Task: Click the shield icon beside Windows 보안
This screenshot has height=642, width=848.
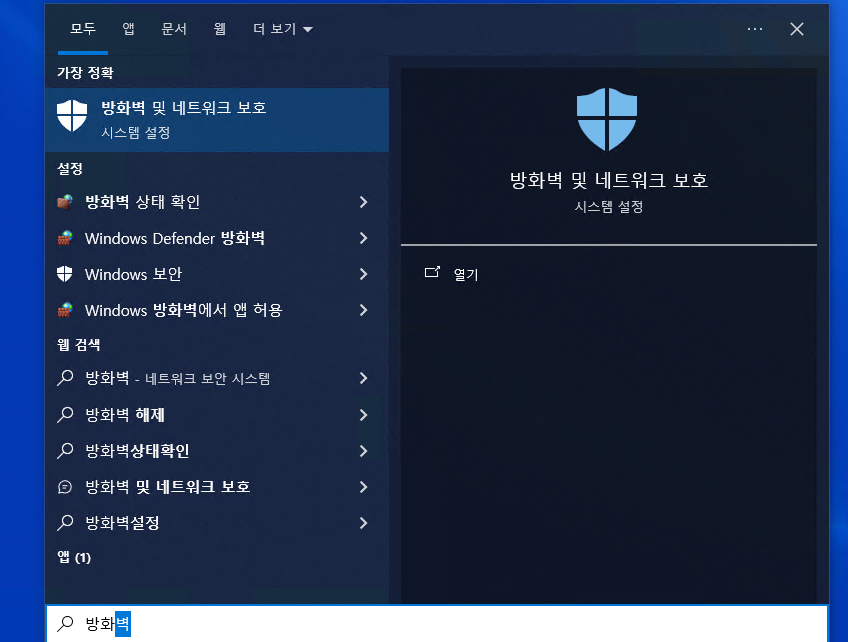Action: tap(65, 274)
